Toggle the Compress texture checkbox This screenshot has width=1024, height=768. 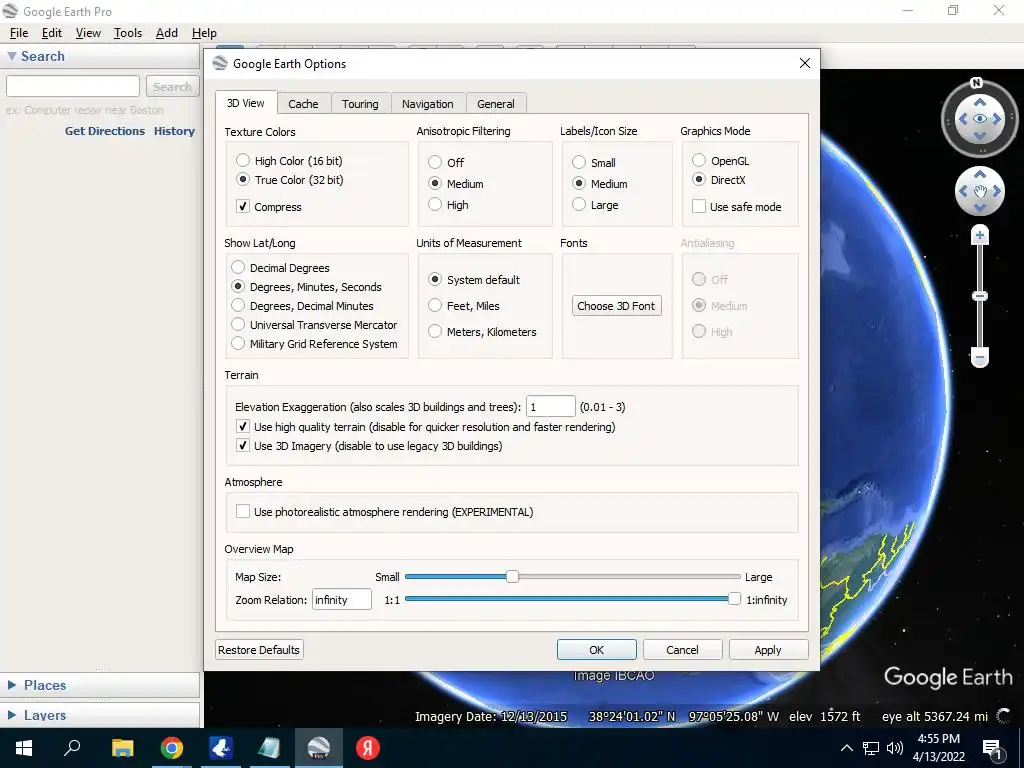coord(243,206)
